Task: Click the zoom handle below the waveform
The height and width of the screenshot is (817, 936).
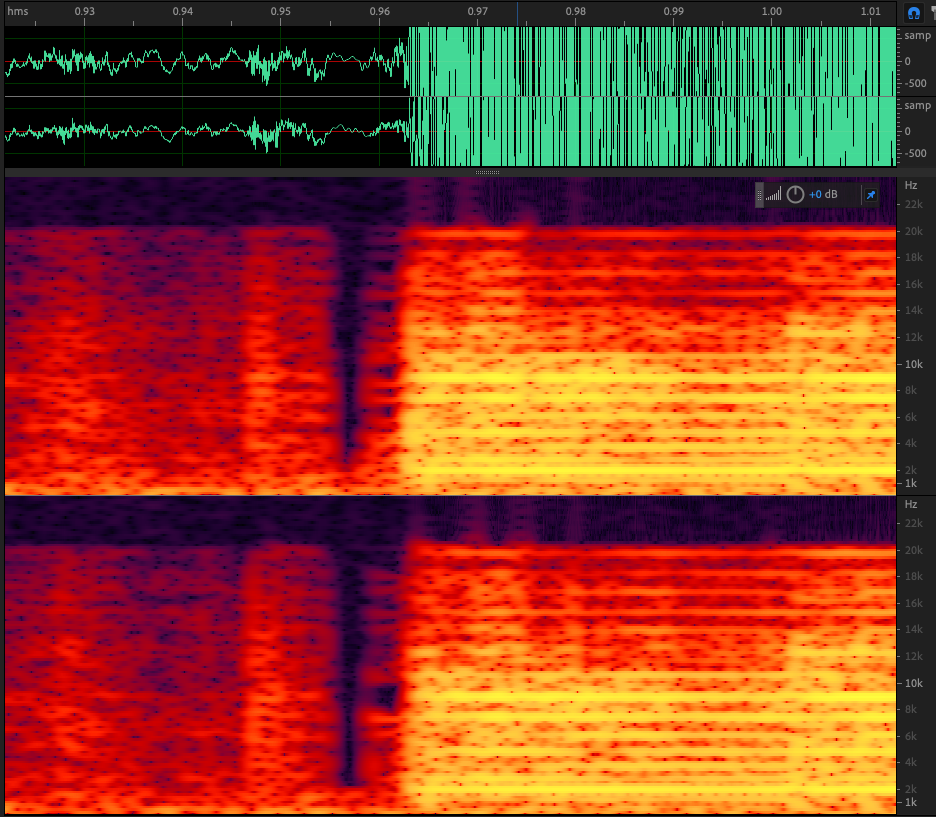Action: click(485, 171)
